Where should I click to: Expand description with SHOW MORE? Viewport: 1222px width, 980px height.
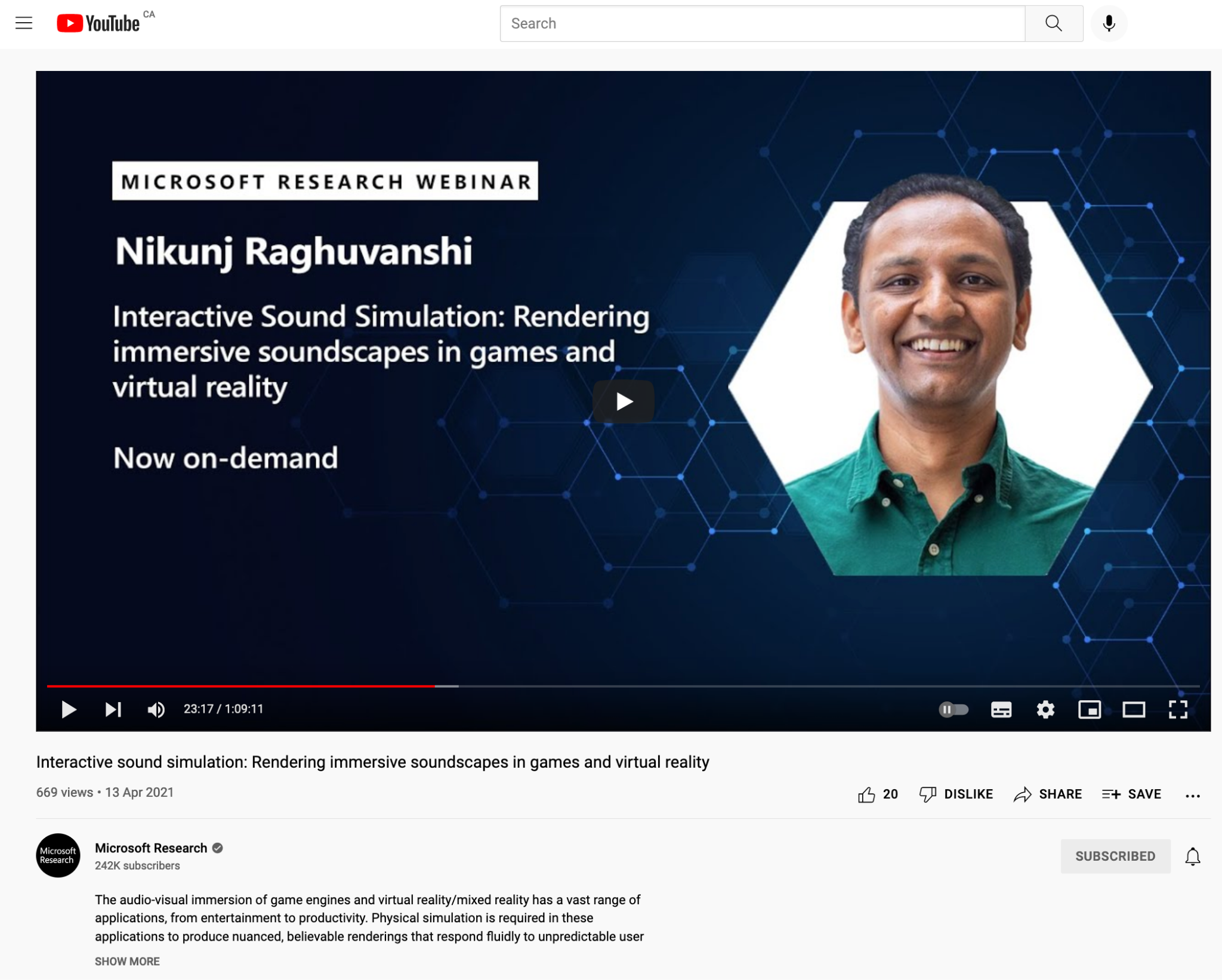[127, 962]
